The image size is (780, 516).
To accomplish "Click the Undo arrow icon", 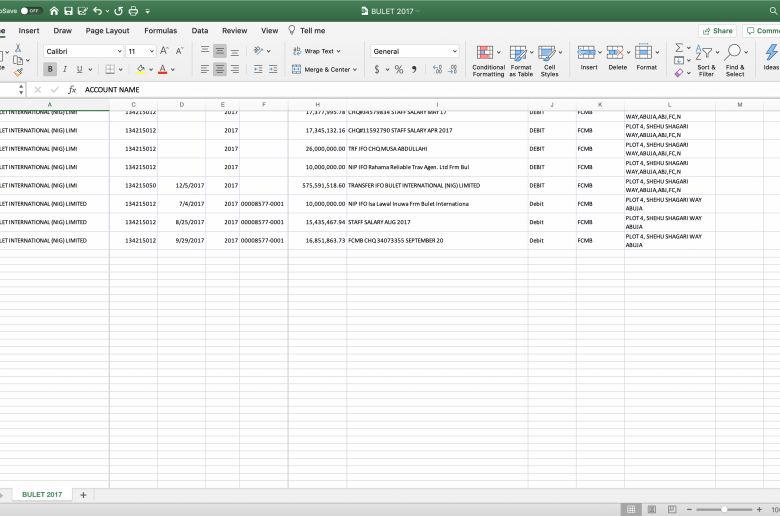I will (x=98, y=10).
